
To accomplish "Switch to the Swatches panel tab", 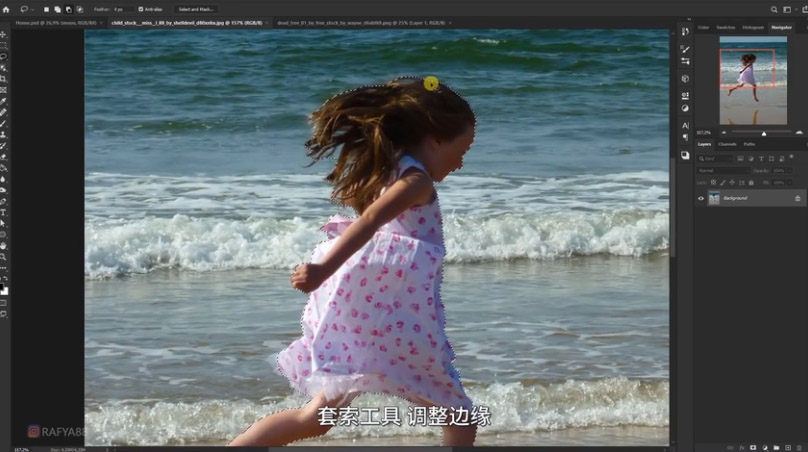I will point(728,27).
